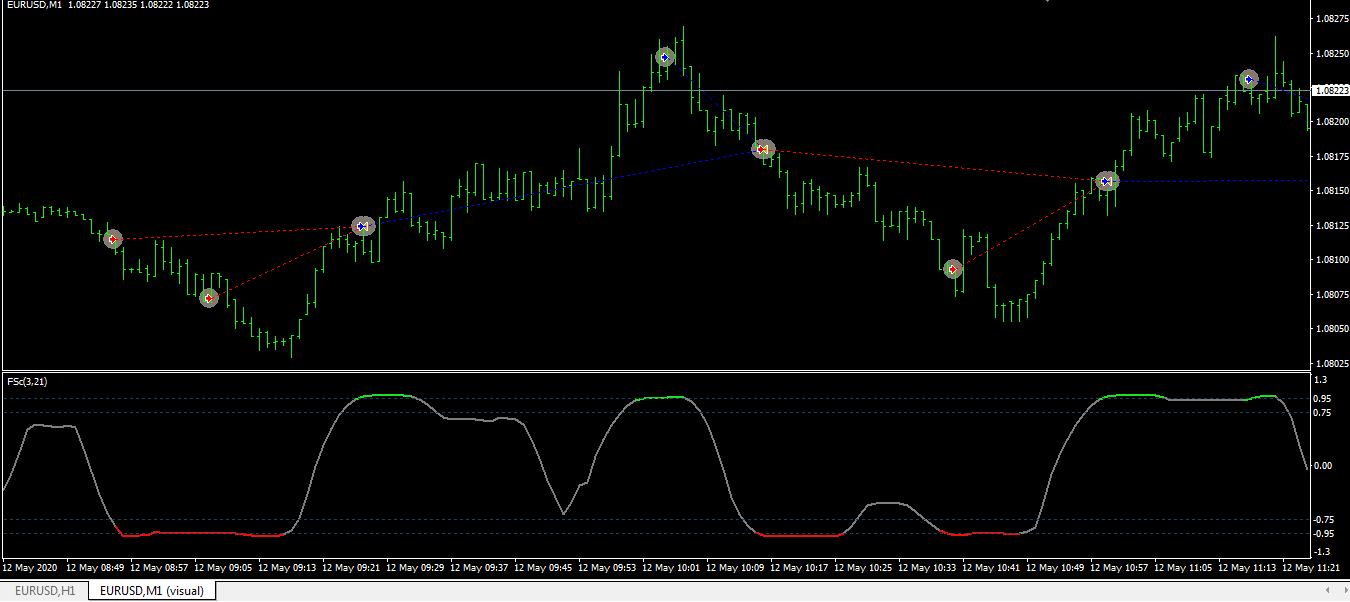Click the indicator scale value 1.3
Screen dimensions: 1350x602
[x=1321, y=380]
